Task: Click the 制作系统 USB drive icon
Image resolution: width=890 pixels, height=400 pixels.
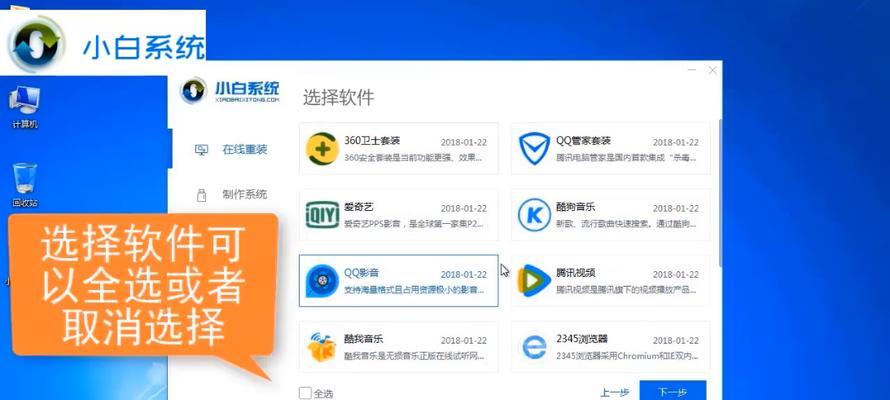Action: [201, 195]
